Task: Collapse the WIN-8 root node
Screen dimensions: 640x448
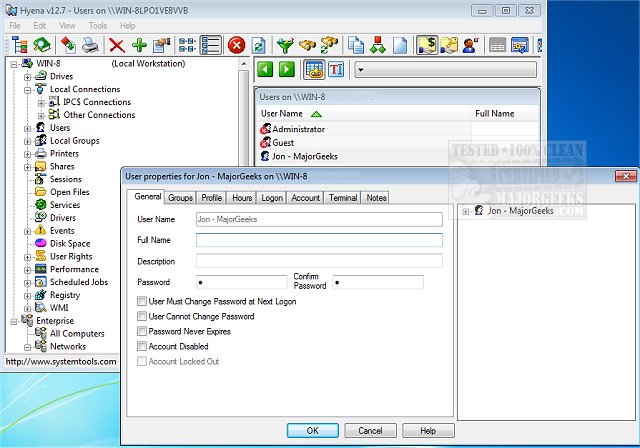Action: click(14, 64)
